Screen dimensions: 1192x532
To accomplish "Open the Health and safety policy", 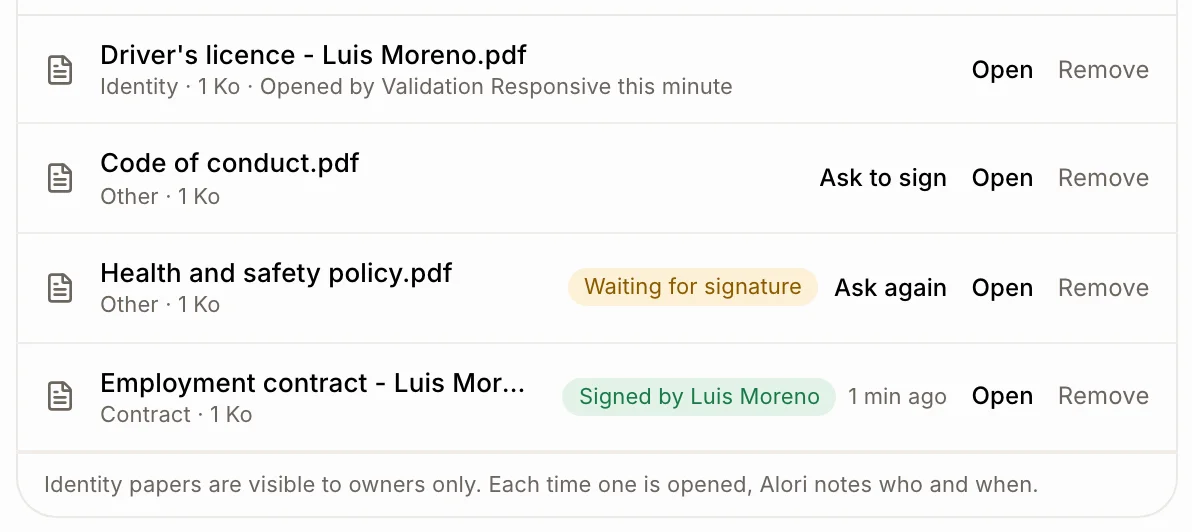I will point(1002,288).
